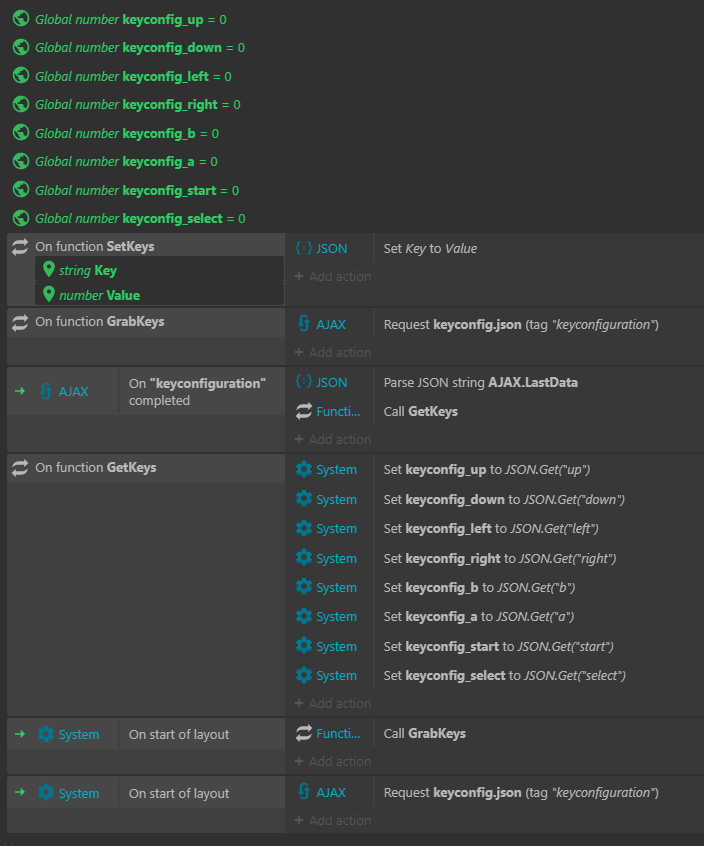Viewport: 704px width, 846px height.
Task: Select the Set keyconfig_right to JSON.Get action
Action: coord(500,558)
